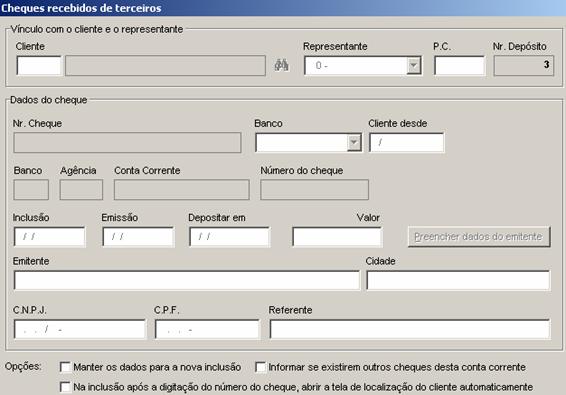566x395 pixels.
Task: Click the Número do cheque field
Action: click(314, 190)
